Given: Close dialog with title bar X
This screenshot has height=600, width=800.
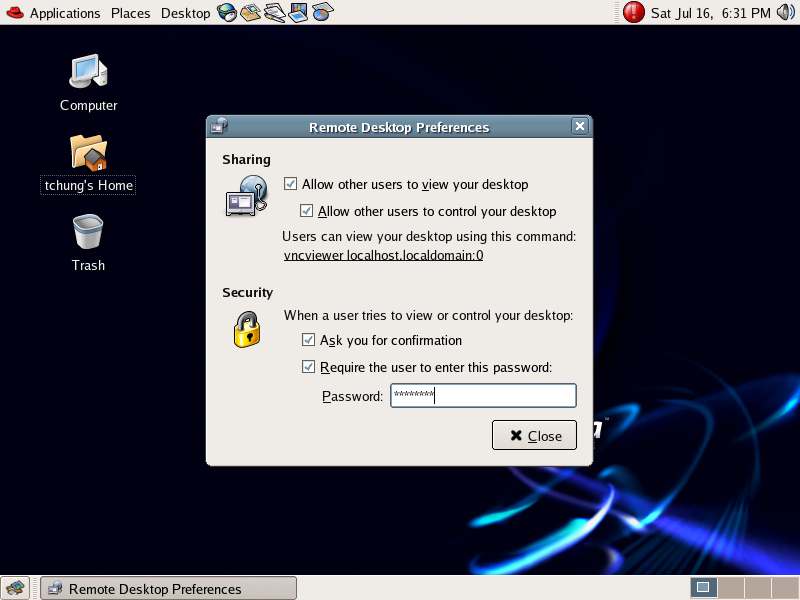Looking at the screenshot, I should 580,126.
